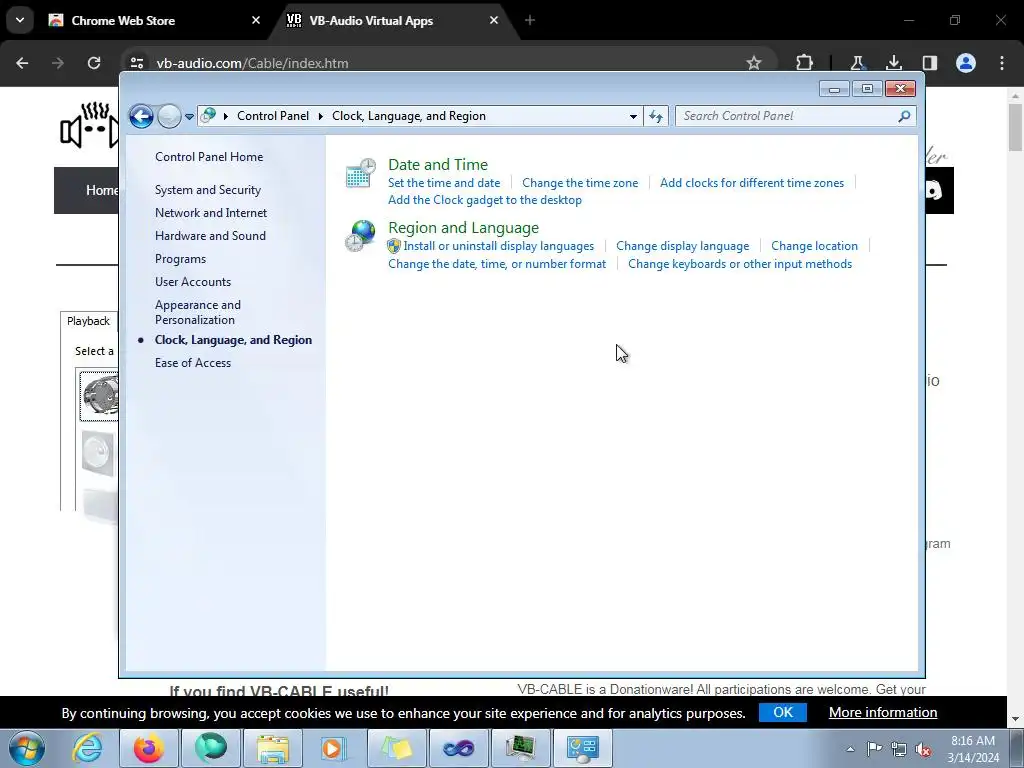Open Windows Media Player taskbar icon
The width and height of the screenshot is (1024, 768).
click(x=333, y=748)
